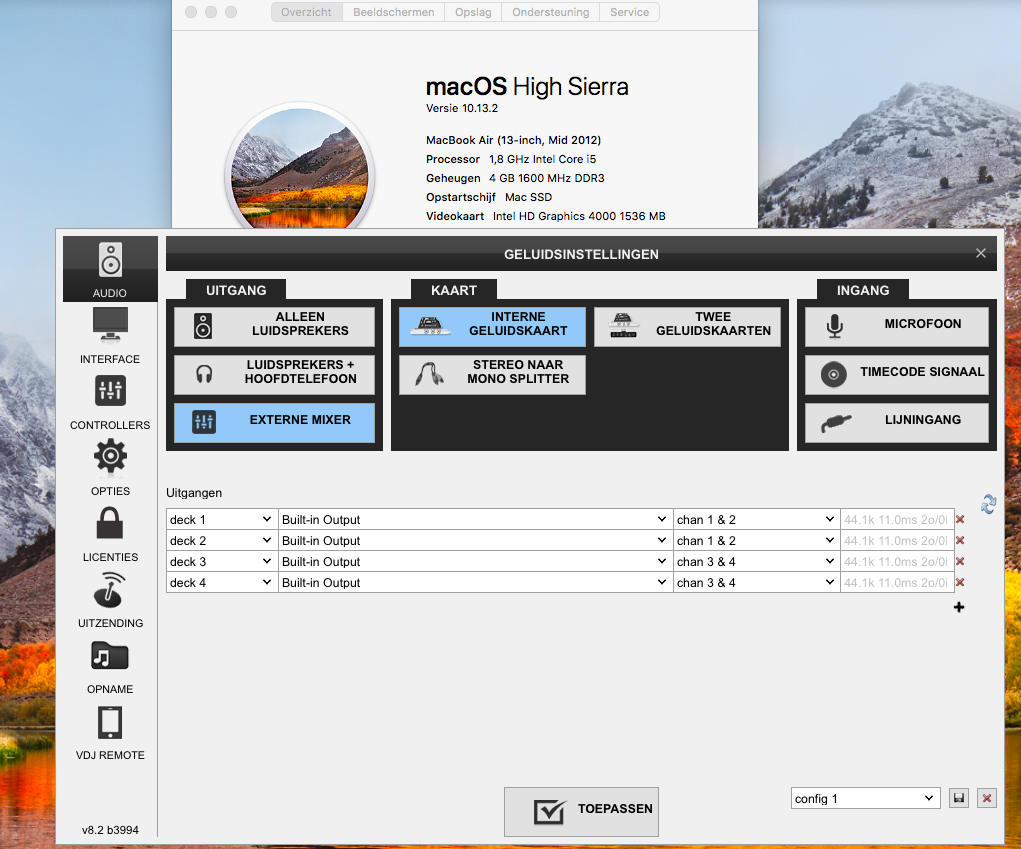Screen dimensions: 1021x849
Task: Open the deck 4 source dropdown
Action: coord(221,582)
